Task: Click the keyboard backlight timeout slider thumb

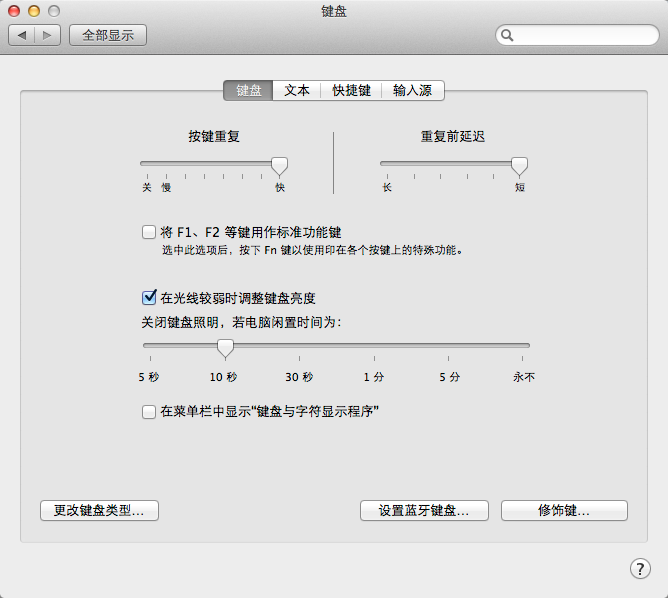Action: pyautogui.click(x=225, y=348)
